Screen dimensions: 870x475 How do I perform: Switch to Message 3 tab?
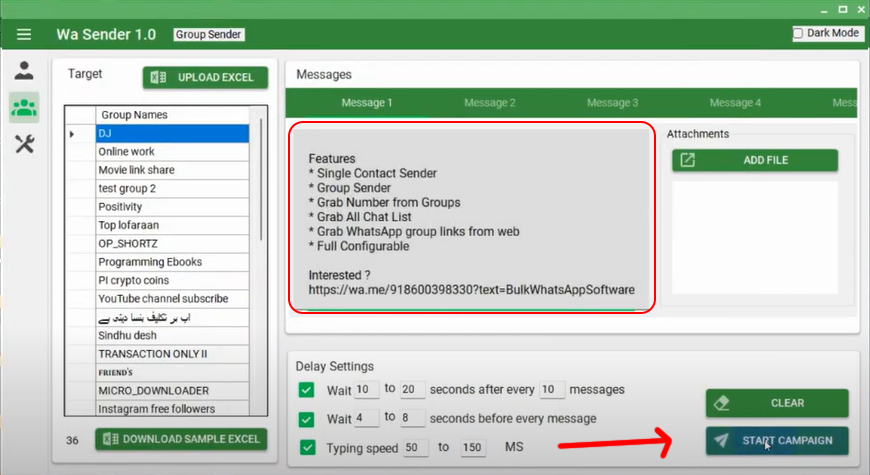coord(612,103)
